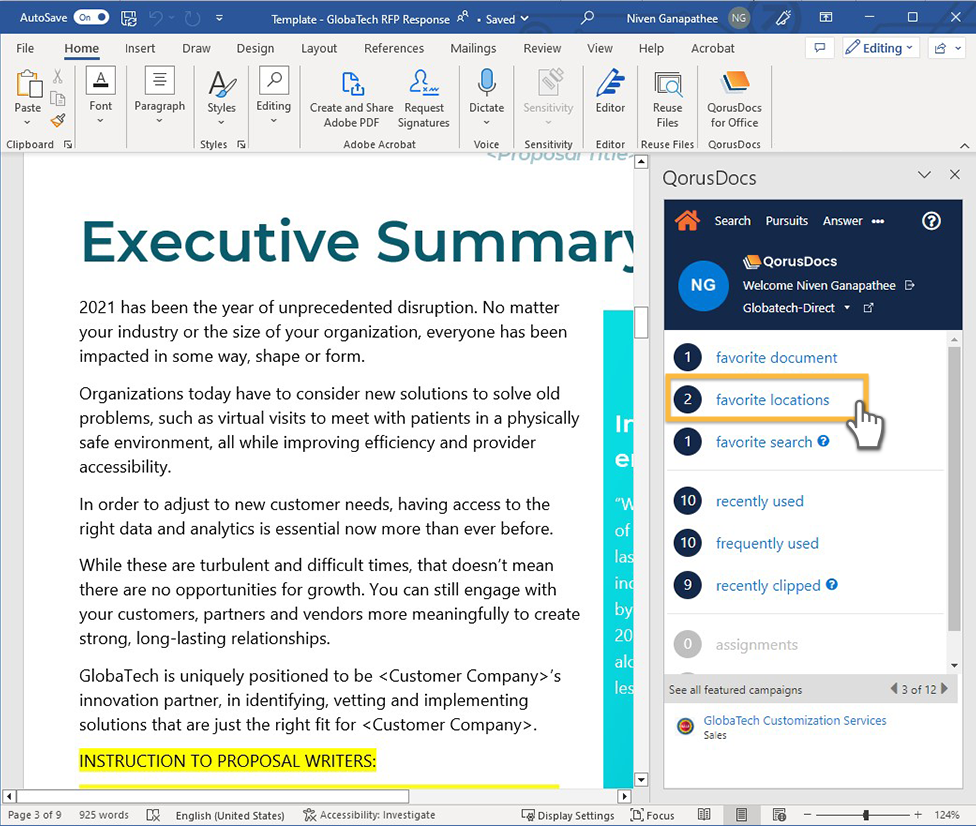Screen dimensions: 976x826
Task: Open Niven Ganapathee account avatar
Action: (739, 18)
